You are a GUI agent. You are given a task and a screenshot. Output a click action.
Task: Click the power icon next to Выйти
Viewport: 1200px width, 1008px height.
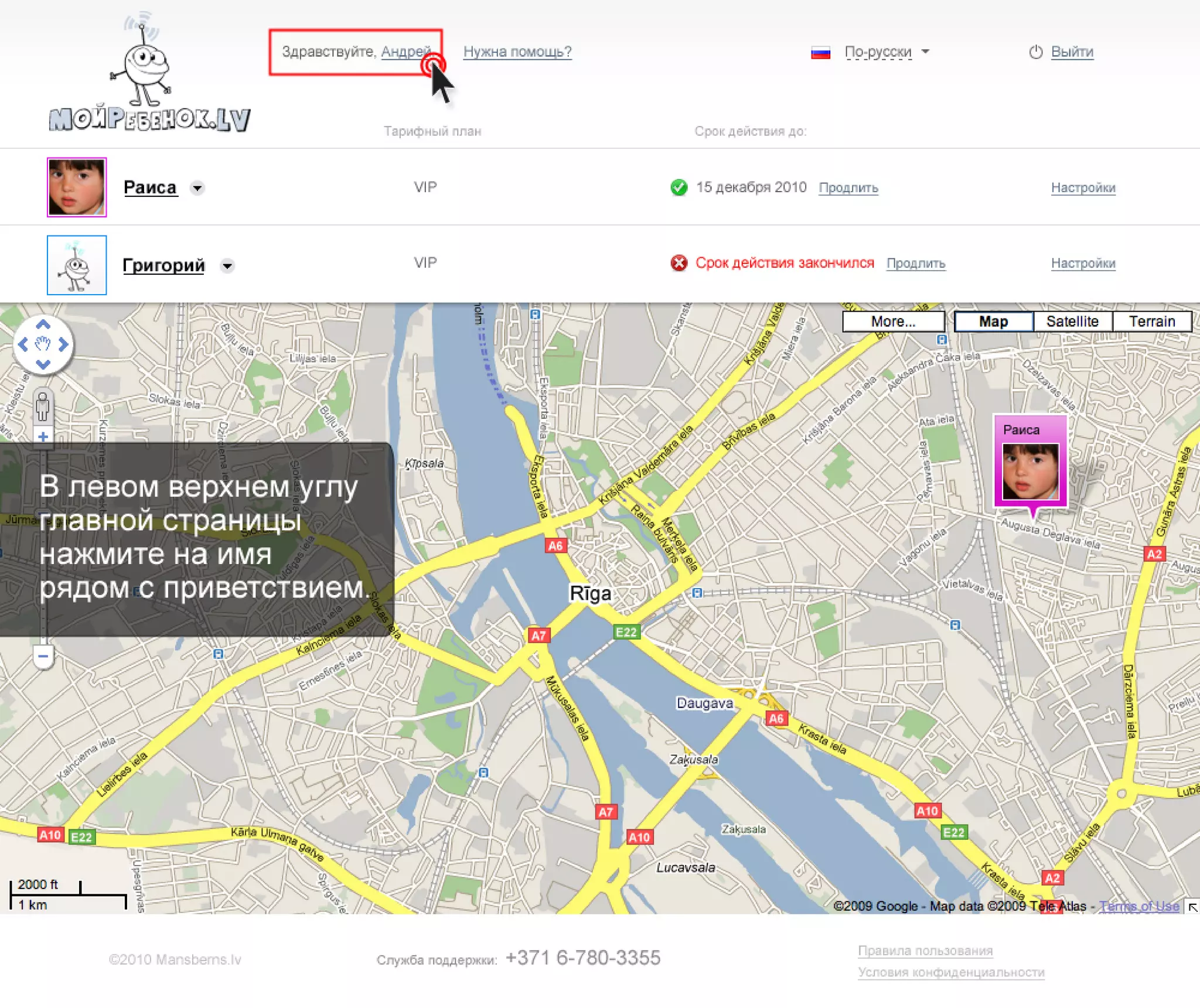point(1035,52)
